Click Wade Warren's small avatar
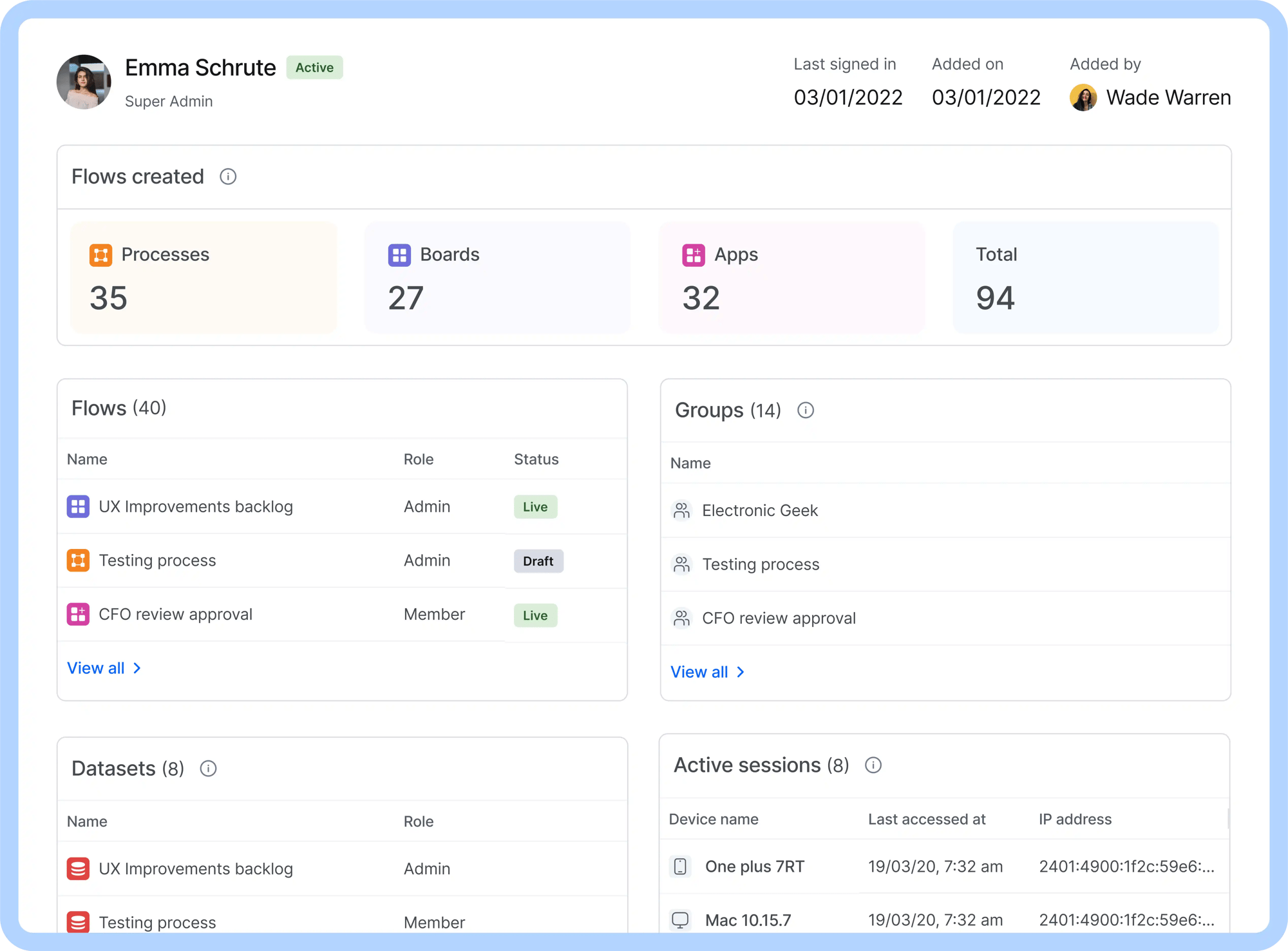The image size is (1288, 951). (x=1083, y=97)
